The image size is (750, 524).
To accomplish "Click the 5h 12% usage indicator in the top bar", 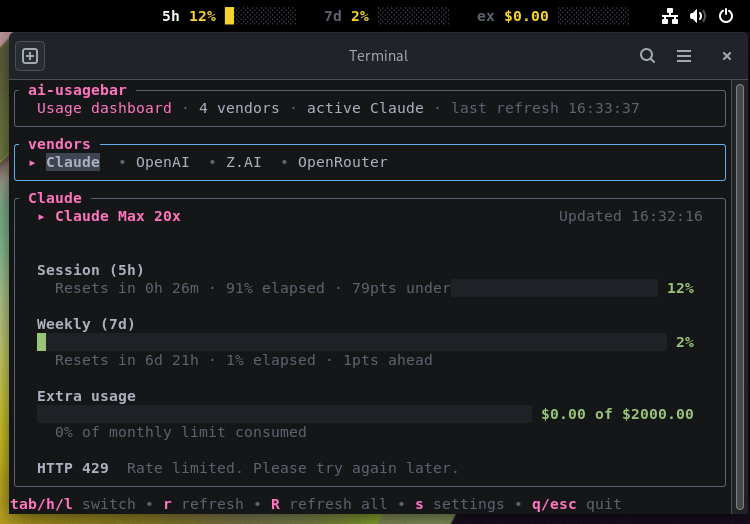I will tap(229, 16).
